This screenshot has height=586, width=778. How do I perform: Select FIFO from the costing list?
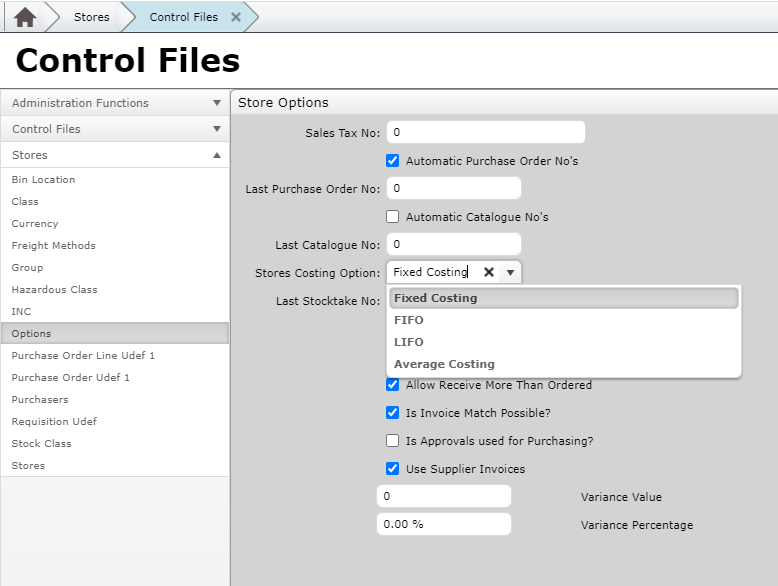pyautogui.click(x=409, y=320)
